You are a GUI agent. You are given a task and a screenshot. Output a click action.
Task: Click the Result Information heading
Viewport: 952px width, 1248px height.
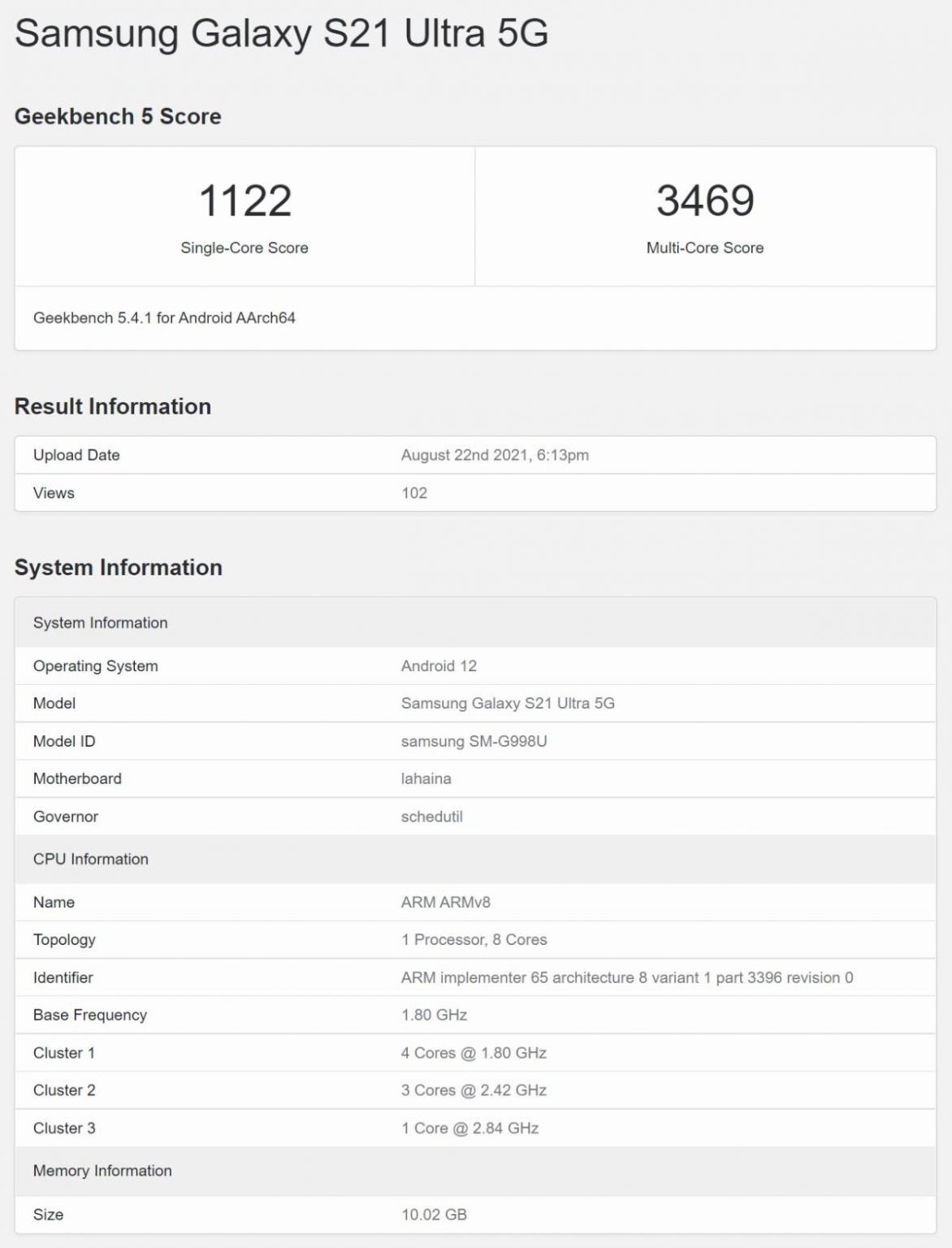[x=113, y=406]
